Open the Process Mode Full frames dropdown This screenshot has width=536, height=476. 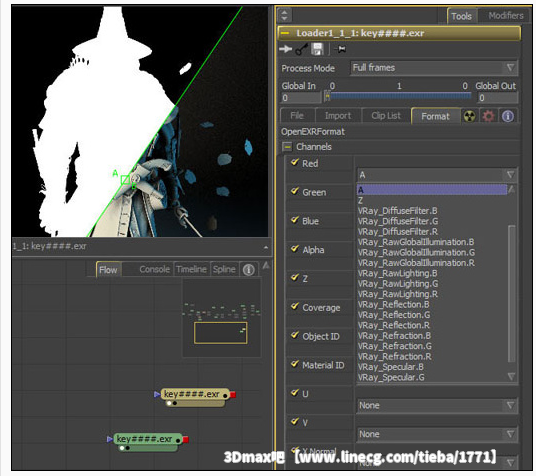pyautogui.click(x=434, y=68)
